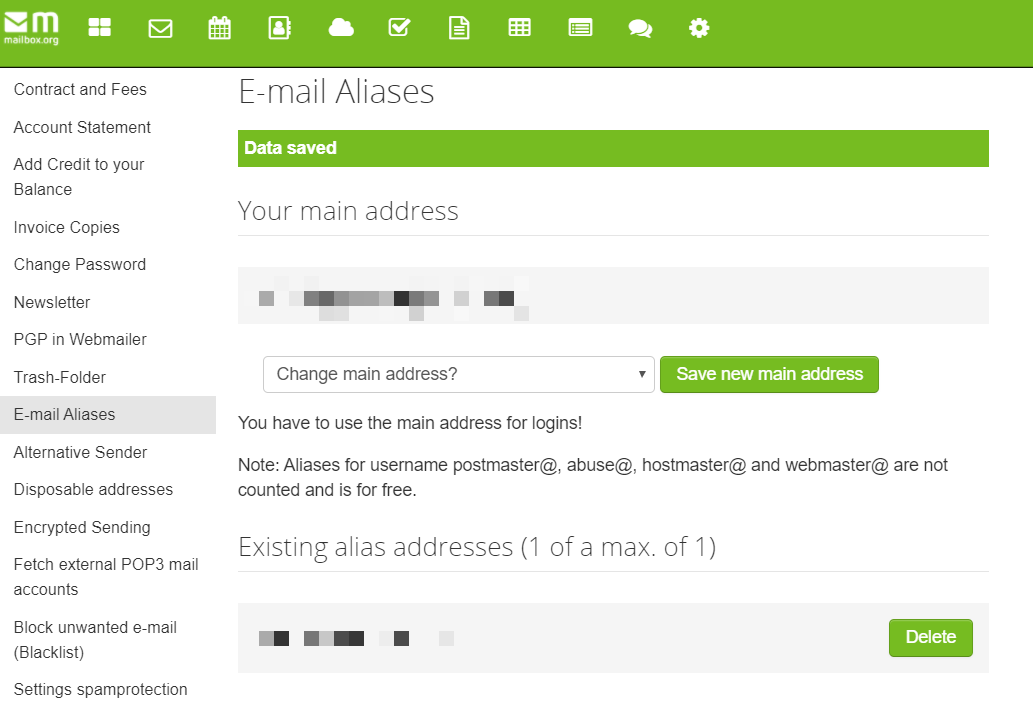Image resolution: width=1033 pixels, height=712 pixels.
Task: Open the Address Book icon
Action: pyautogui.click(x=279, y=28)
